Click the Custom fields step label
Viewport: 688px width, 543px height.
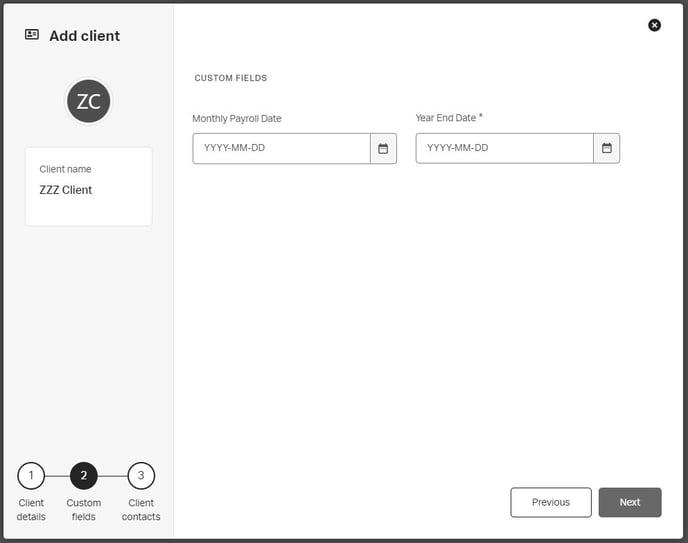84,510
